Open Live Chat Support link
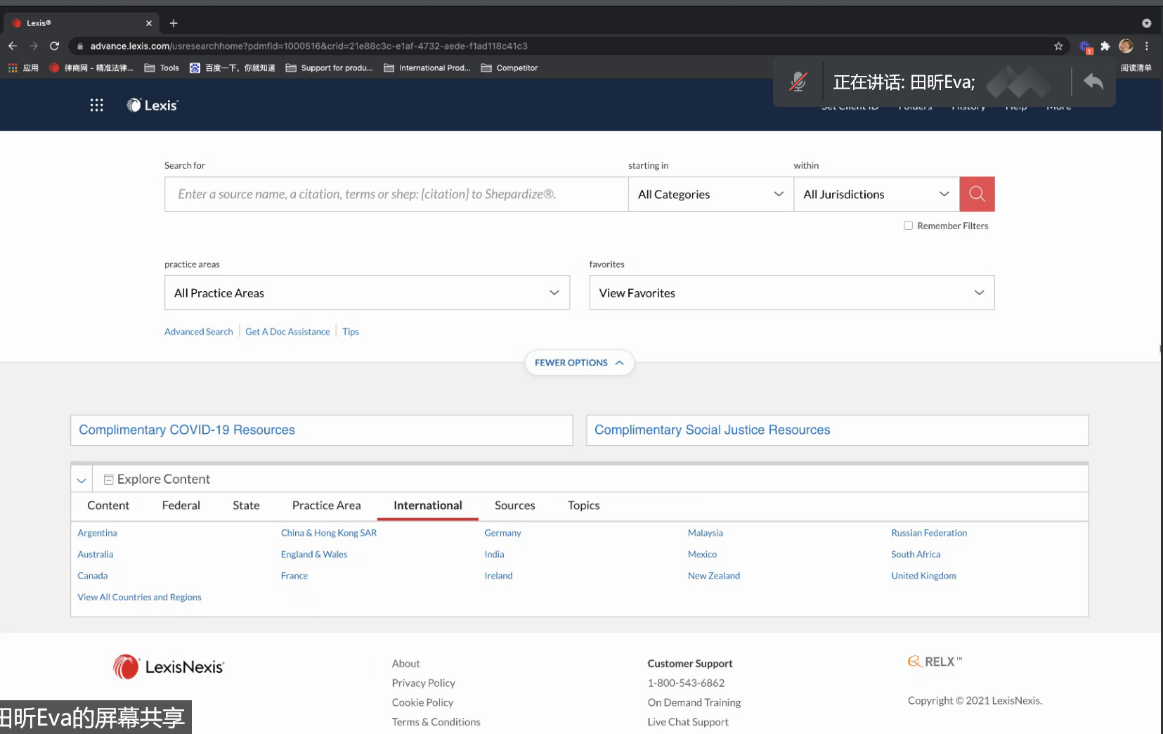 pyautogui.click(x=688, y=722)
